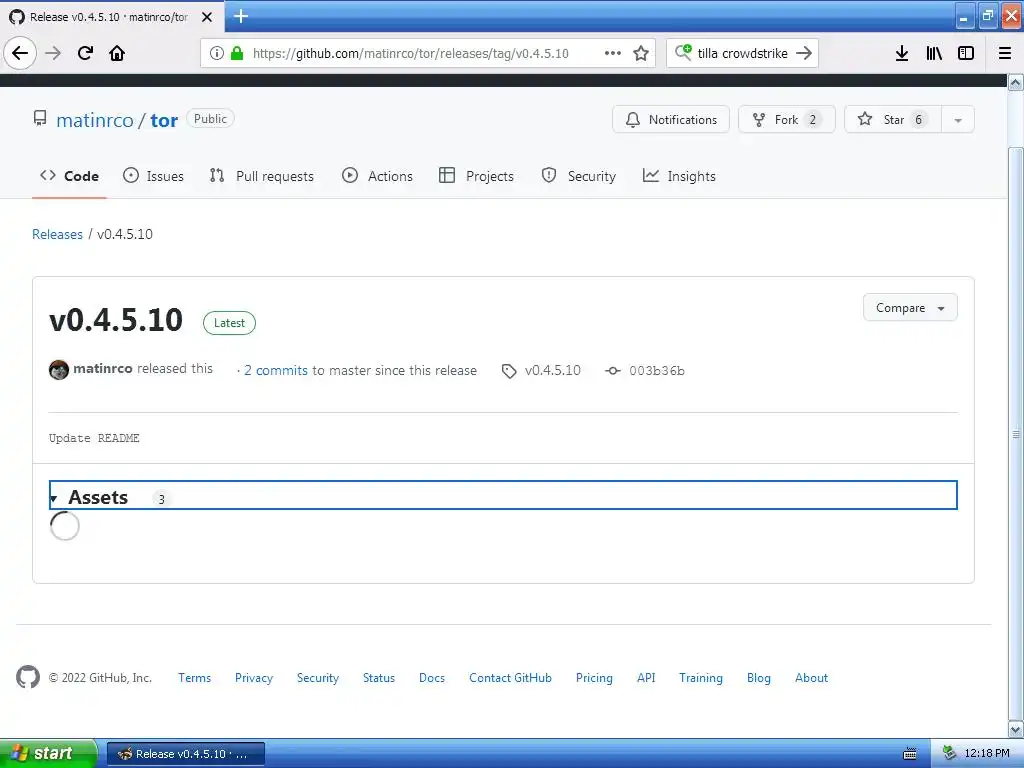The width and height of the screenshot is (1024, 768).
Task: Open the Terms footer link
Action: (195, 678)
